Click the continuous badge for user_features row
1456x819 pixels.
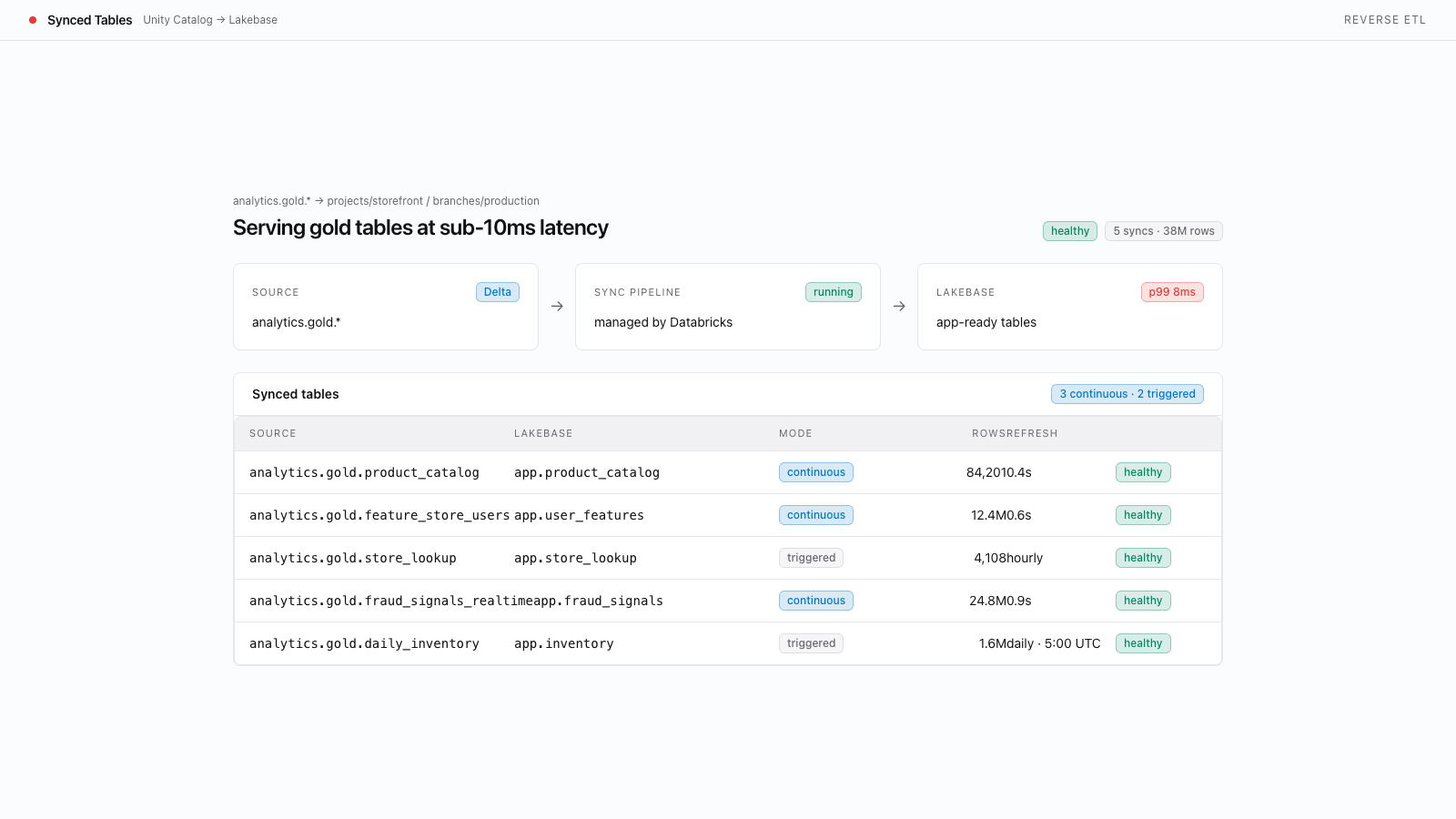(x=816, y=515)
